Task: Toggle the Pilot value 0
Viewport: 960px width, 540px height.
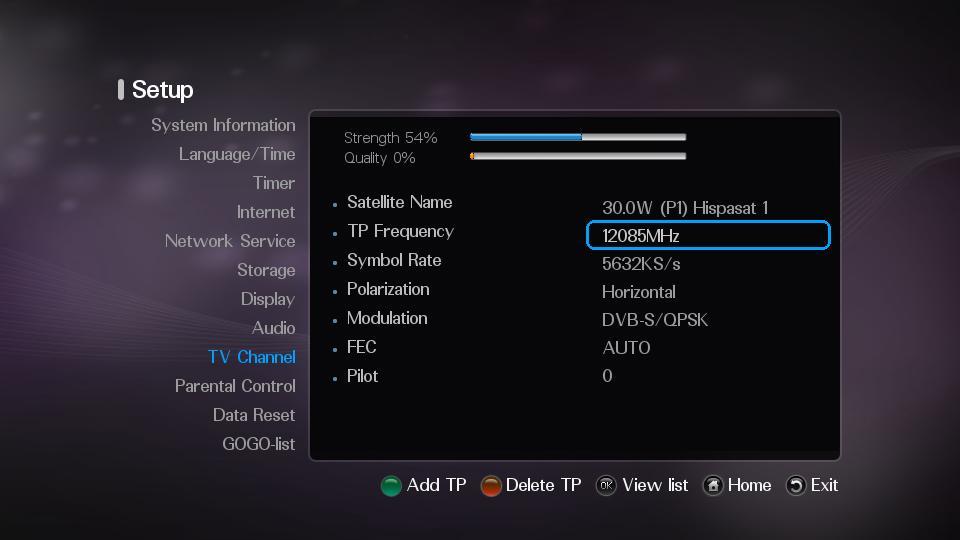Action: (607, 375)
